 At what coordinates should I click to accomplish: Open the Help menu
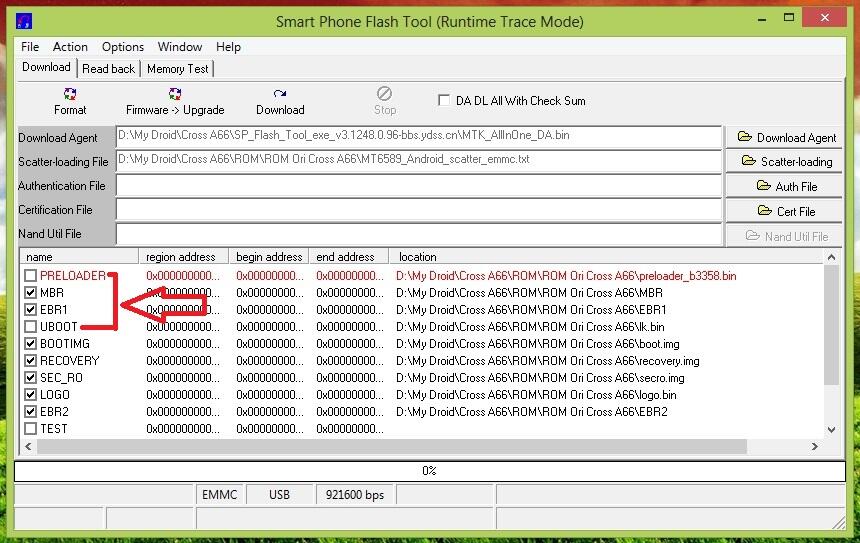(x=228, y=47)
